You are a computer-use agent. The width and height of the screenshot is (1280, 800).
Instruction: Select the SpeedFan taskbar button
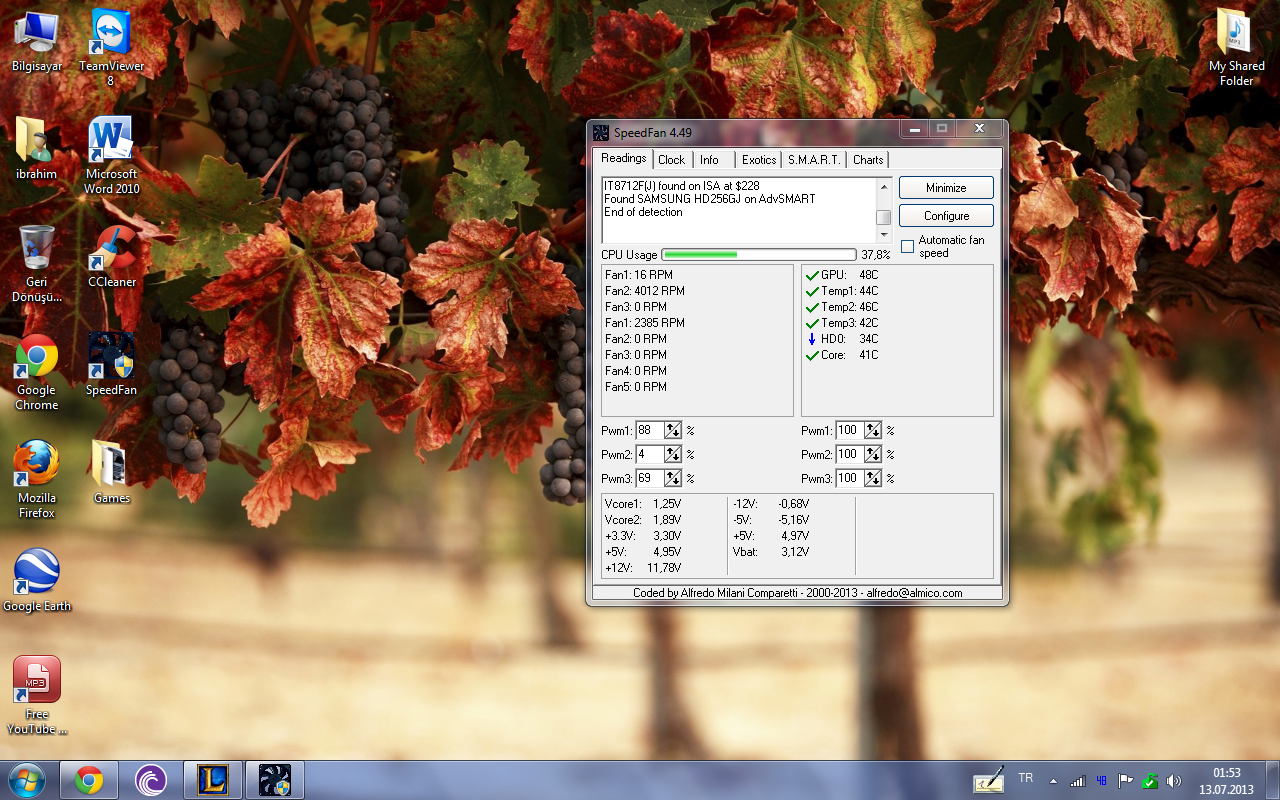(274, 779)
